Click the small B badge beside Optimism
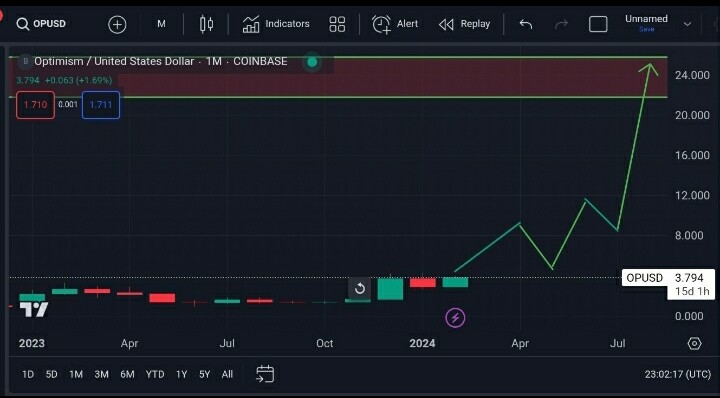Image resolution: width=720 pixels, height=398 pixels. click(25, 62)
